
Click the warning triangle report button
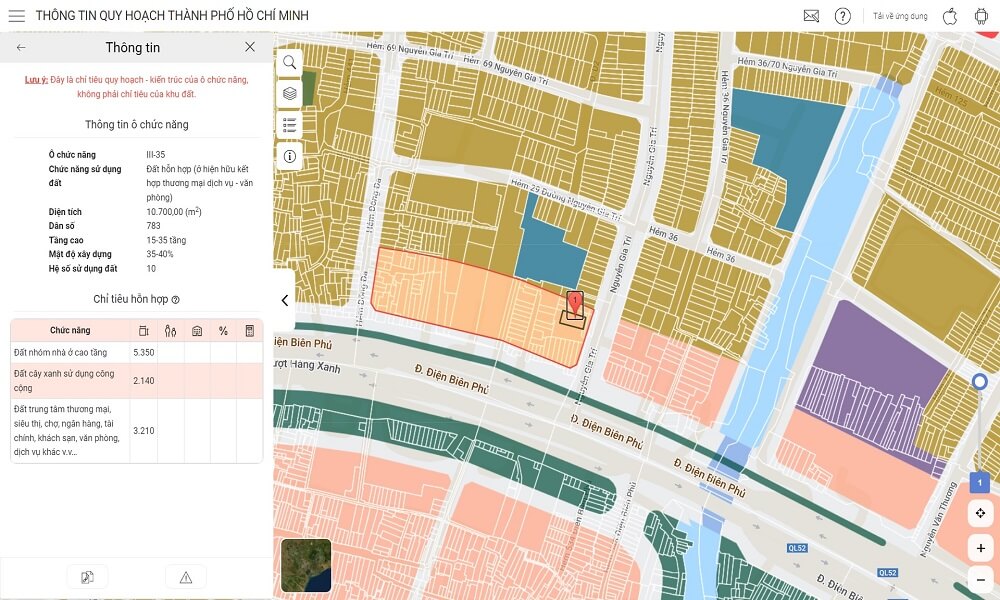pyautogui.click(x=185, y=577)
